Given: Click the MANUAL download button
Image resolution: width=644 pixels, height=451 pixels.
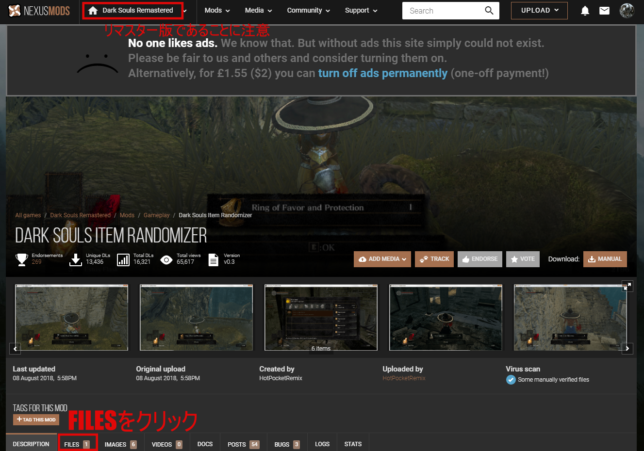Looking at the screenshot, I should pos(605,259).
